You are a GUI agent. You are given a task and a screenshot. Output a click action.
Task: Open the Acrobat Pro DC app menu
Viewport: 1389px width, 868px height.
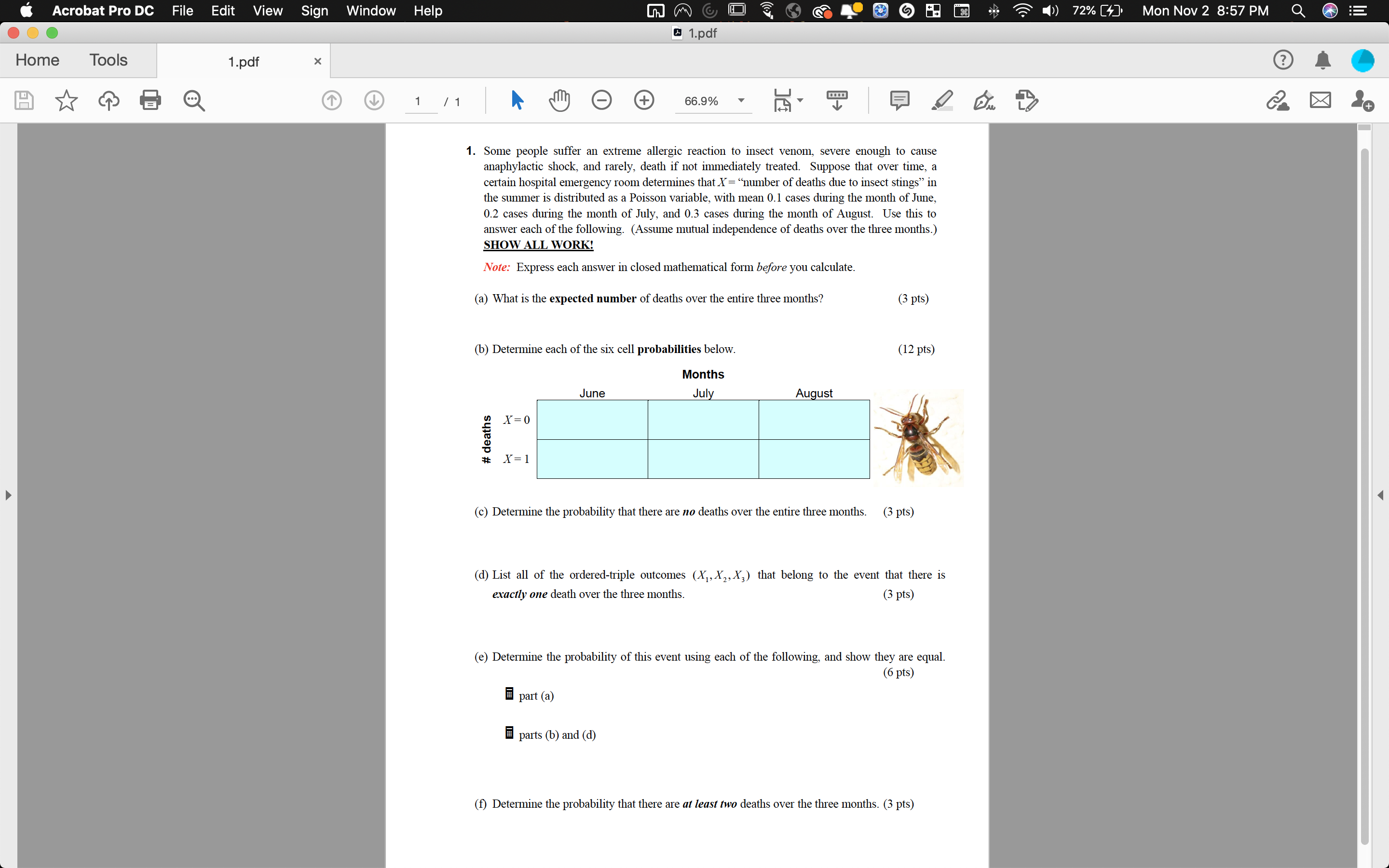[x=103, y=10]
